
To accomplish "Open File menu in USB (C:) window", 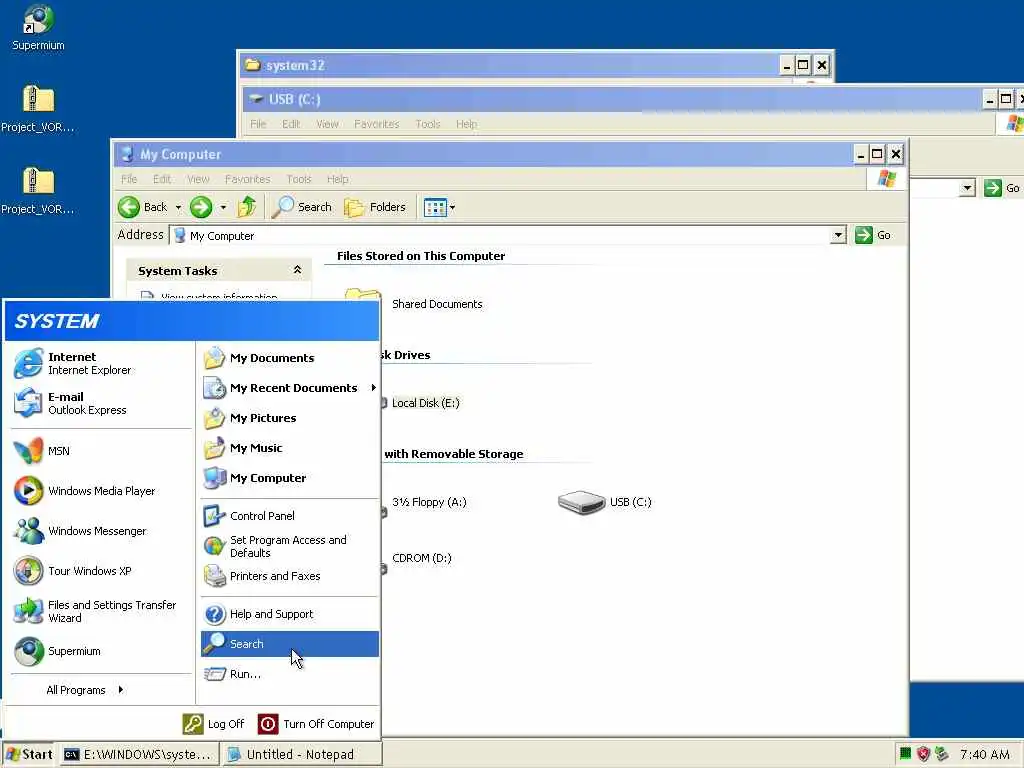I will click(x=259, y=124).
